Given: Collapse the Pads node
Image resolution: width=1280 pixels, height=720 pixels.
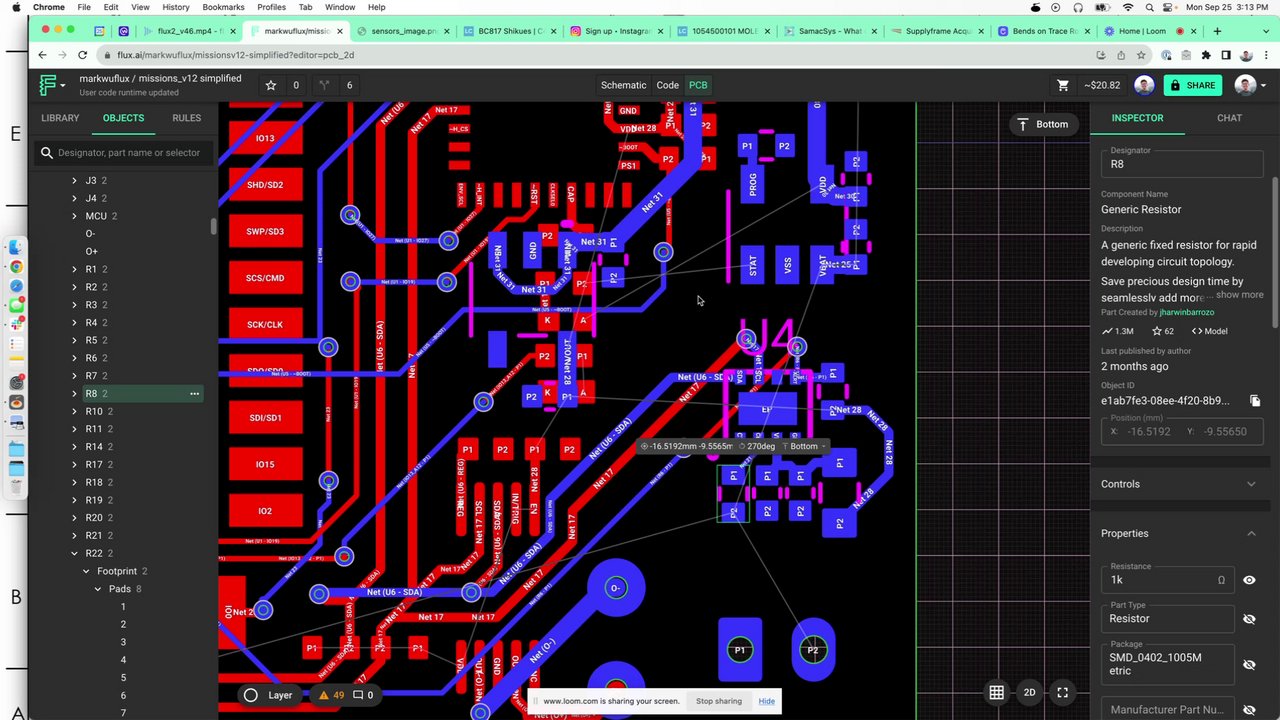Looking at the screenshot, I should tap(98, 589).
